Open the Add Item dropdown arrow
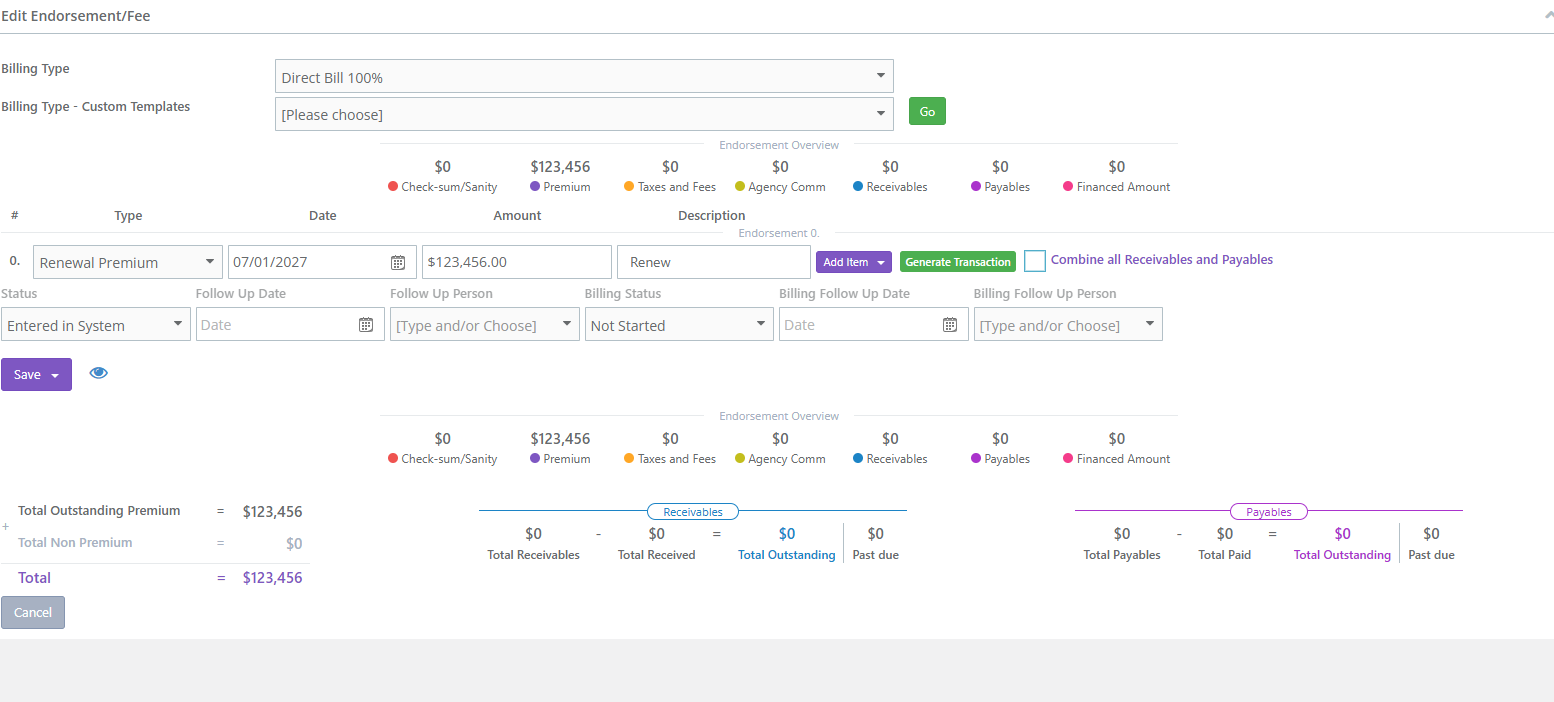The image size is (1554, 702). pyautogui.click(x=881, y=262)
